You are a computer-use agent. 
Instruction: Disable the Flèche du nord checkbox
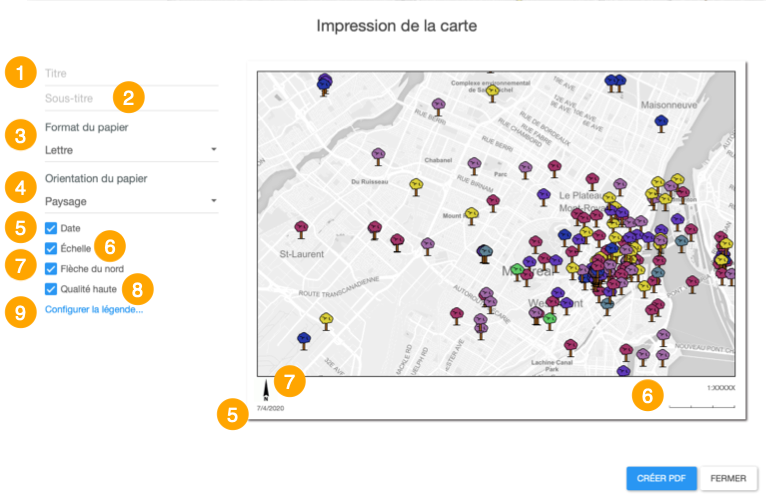pos(51,269)
